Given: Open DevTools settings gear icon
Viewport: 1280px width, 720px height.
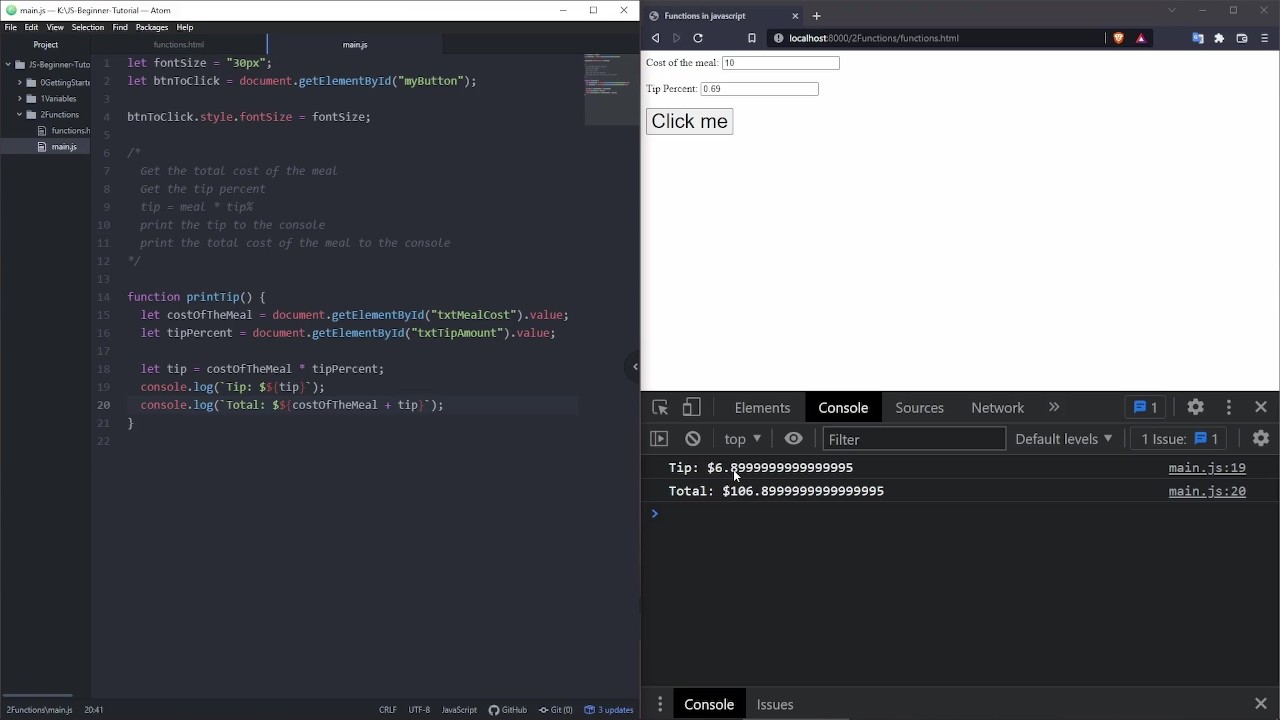Looking at the screenshot, I should [x=1195, y=407].
